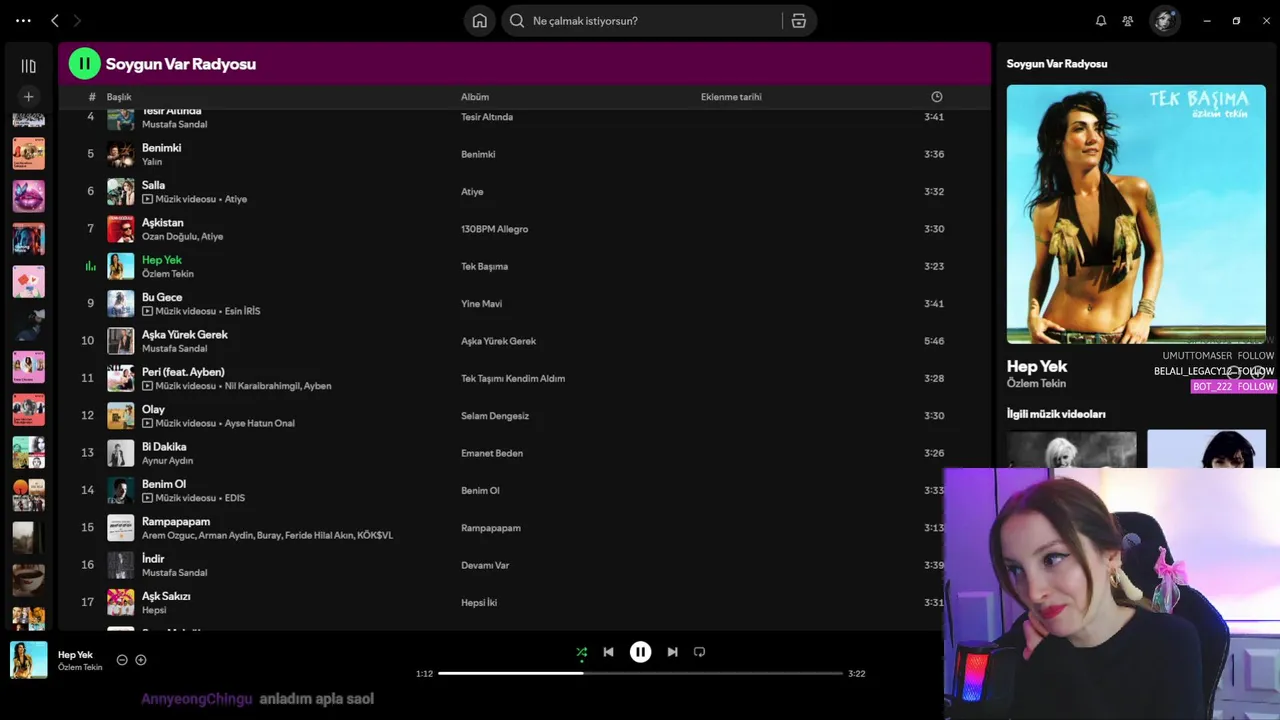The height and width of the screenshot is (720, 1280).
Task: Select the Bi Dakika track
Action: pyautogui.click(x=524, y=453)
